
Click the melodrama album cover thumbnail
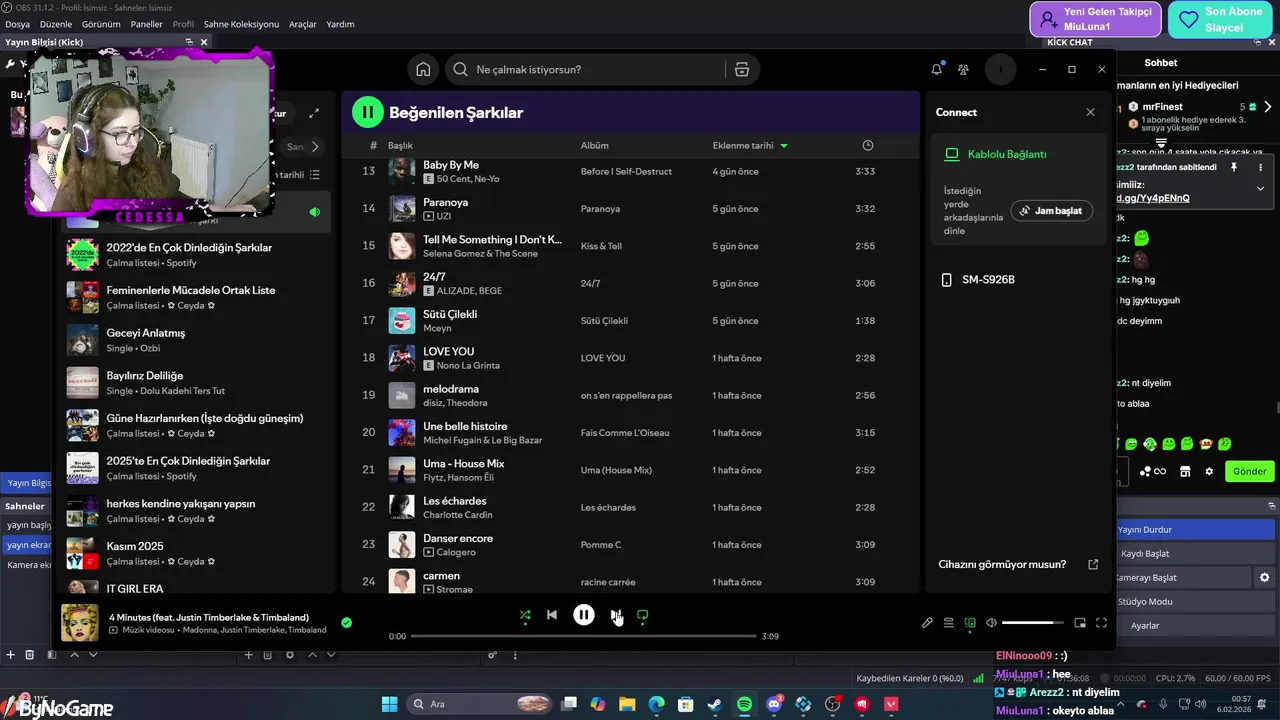[x=402, y=395]
